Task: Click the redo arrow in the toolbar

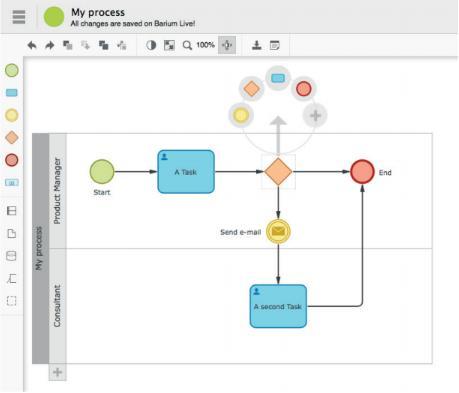Action: [50, 45]
